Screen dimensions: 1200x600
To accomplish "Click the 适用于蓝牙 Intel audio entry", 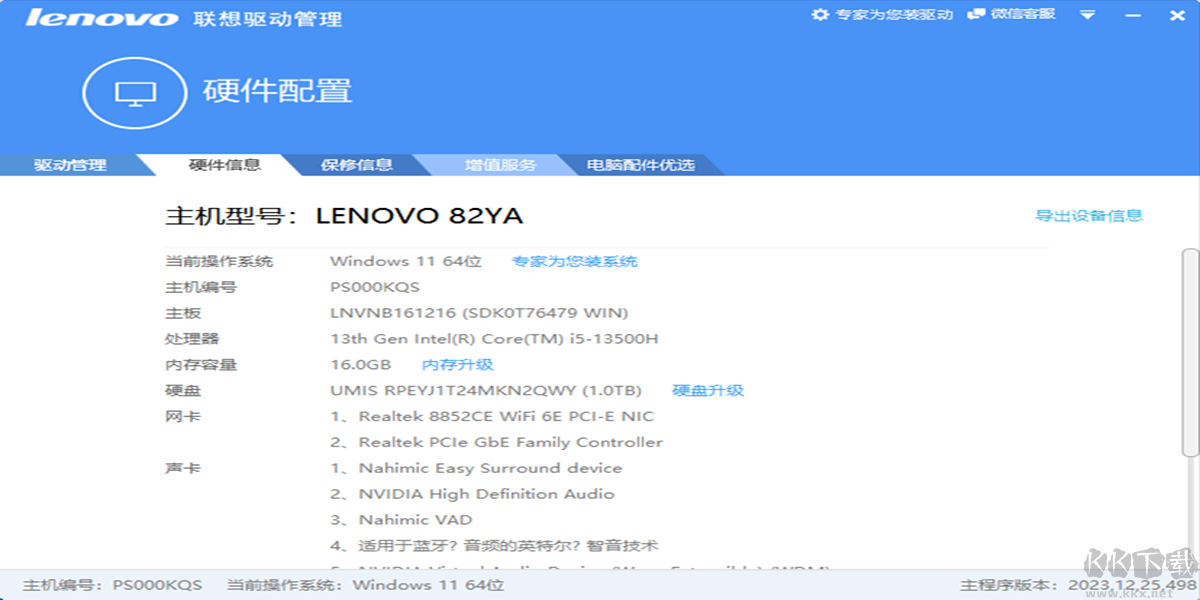I will (494, 546).
